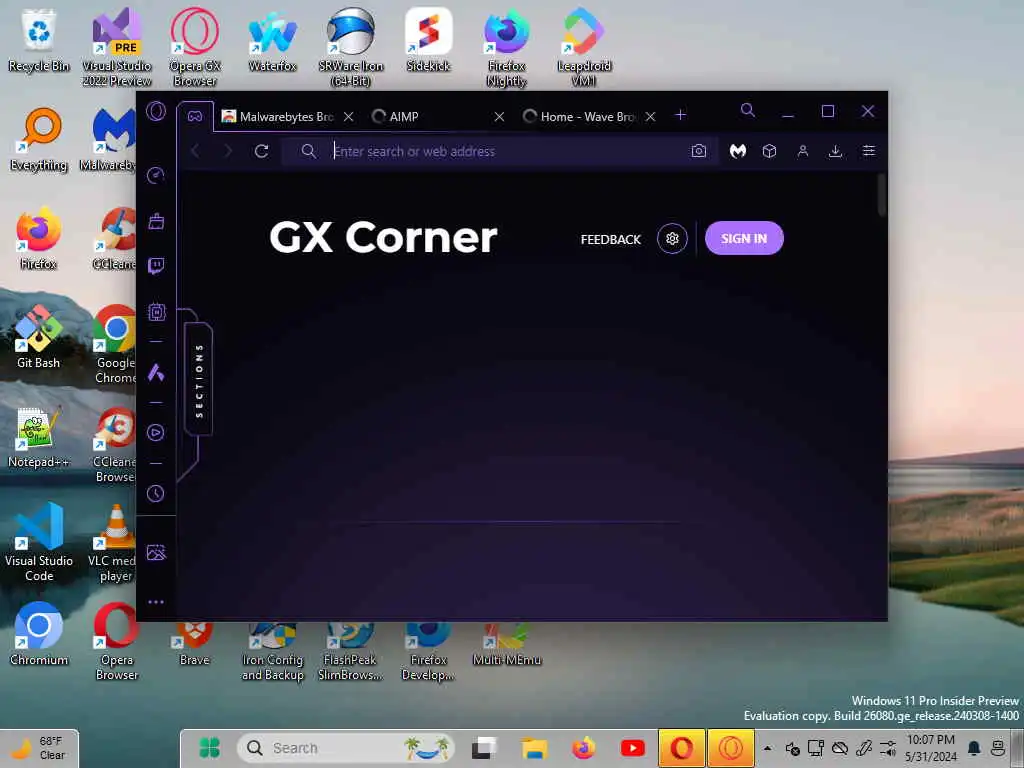The width and height of the screenshot is (1024, 768).
Task: Close the Wave Browser tab
Action: coord(650,117)
